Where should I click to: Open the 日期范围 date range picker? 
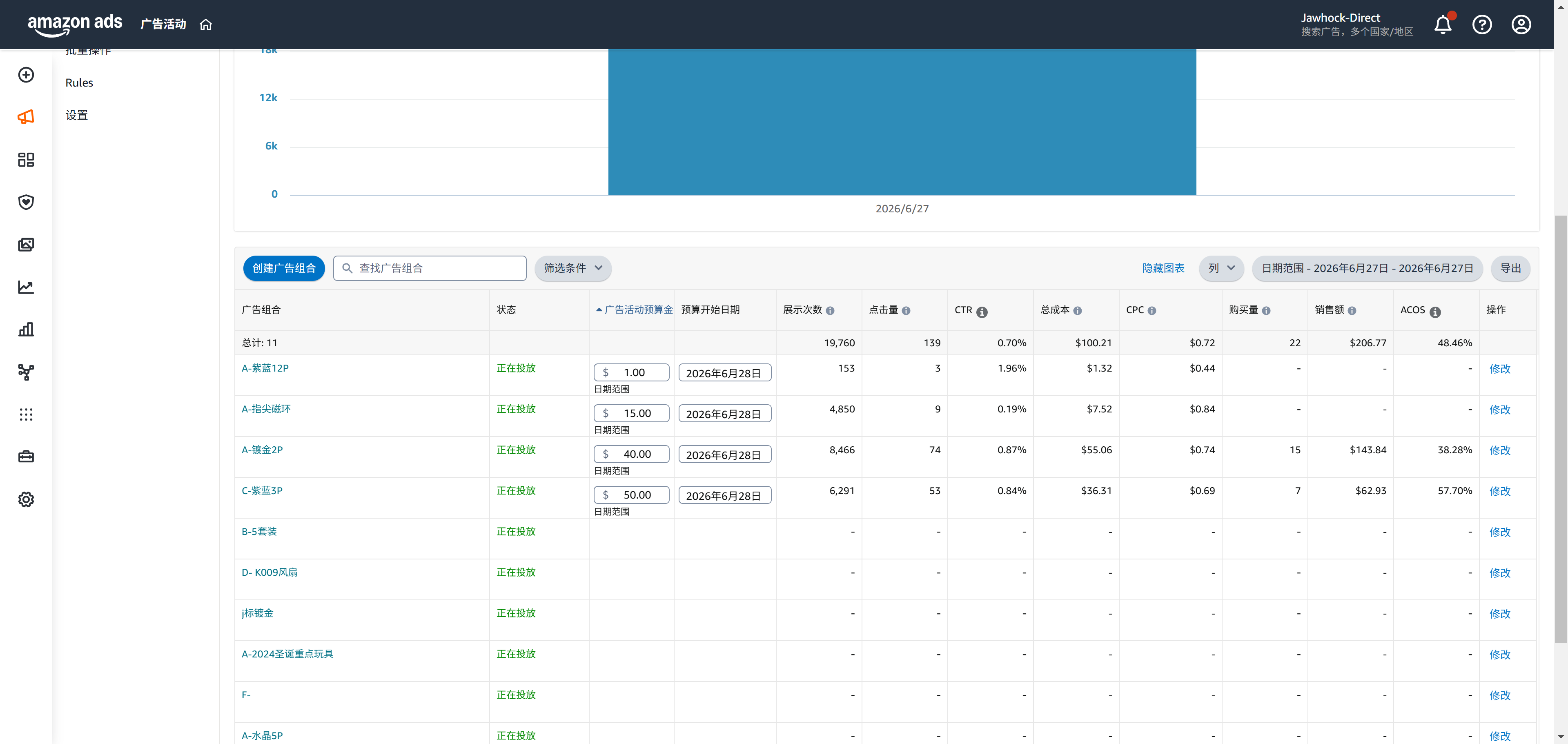pos(1367,268)
